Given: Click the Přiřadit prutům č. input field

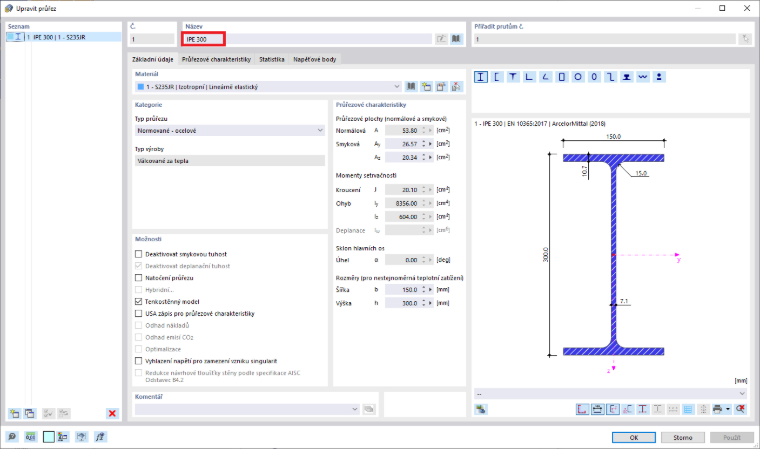Looking at the screenshot, I should pyautogui.click(x=604, y=39).
